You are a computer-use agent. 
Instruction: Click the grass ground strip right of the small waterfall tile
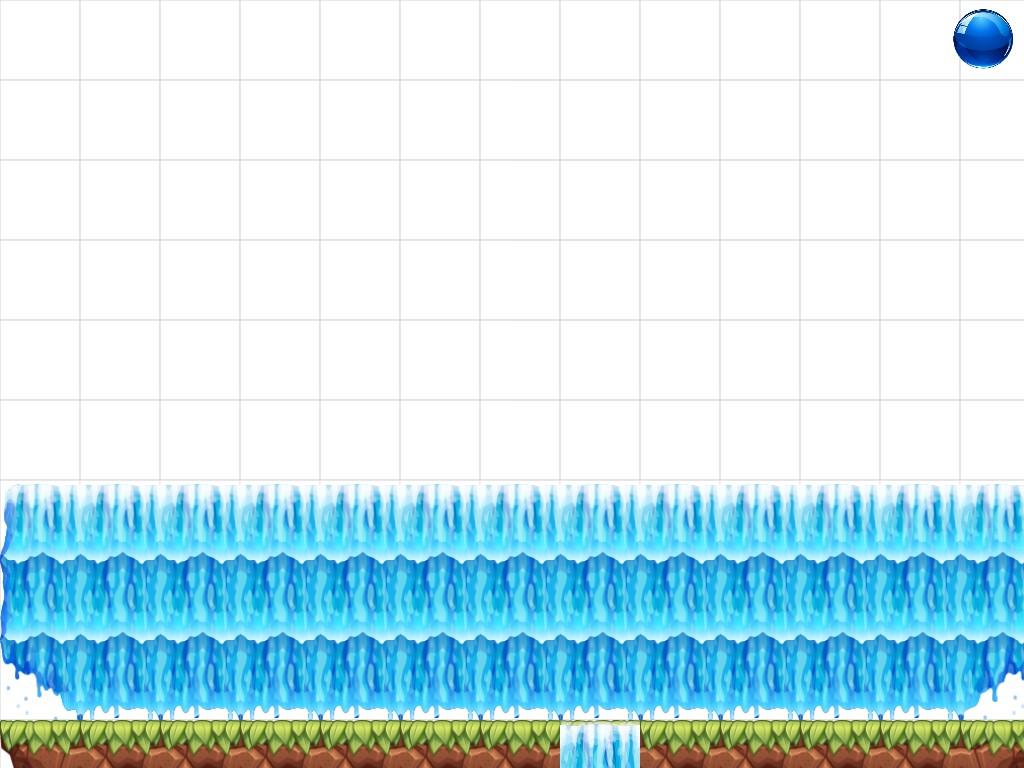830,742
